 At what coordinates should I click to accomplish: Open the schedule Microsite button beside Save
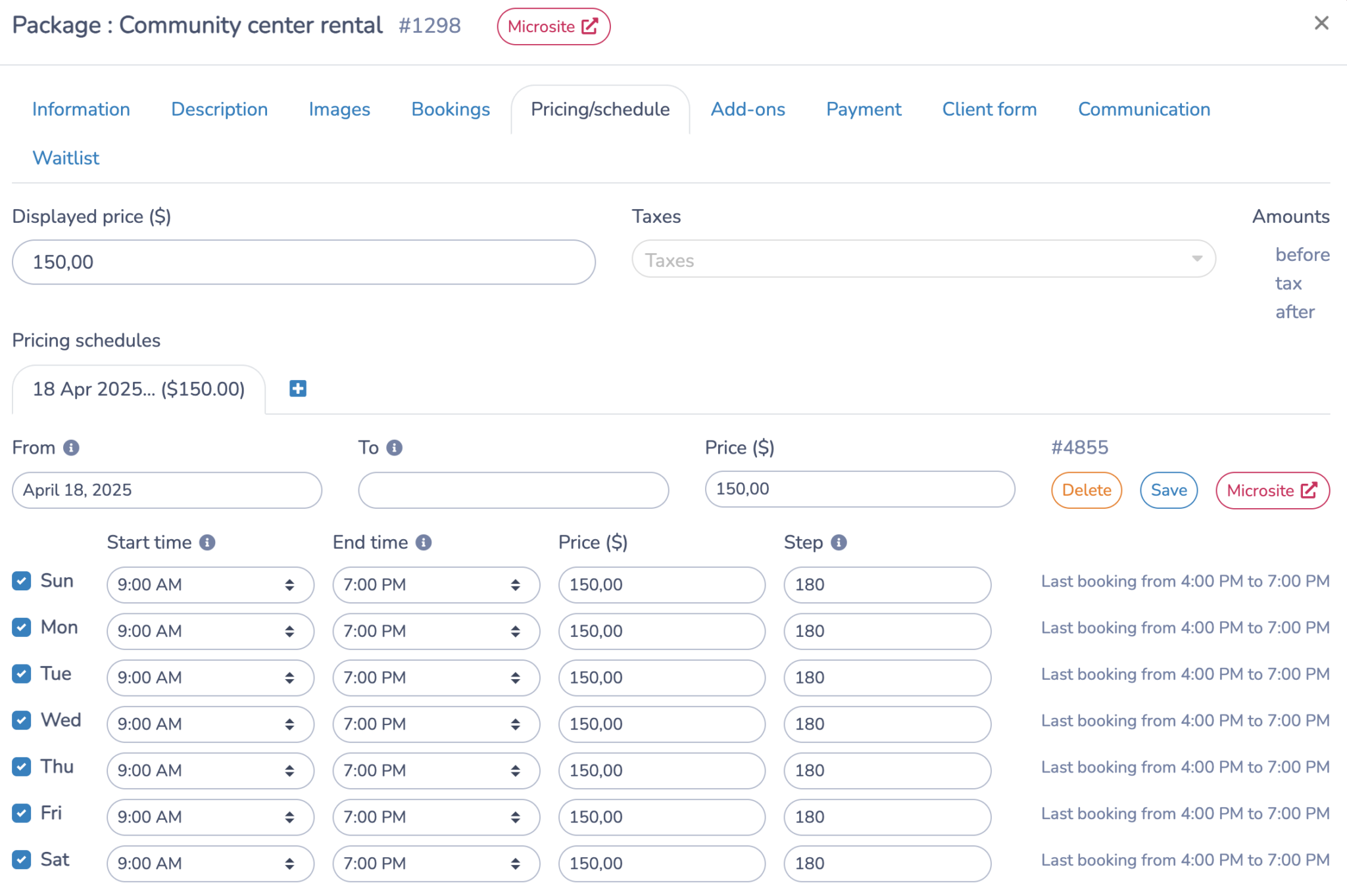point(1273,490)
